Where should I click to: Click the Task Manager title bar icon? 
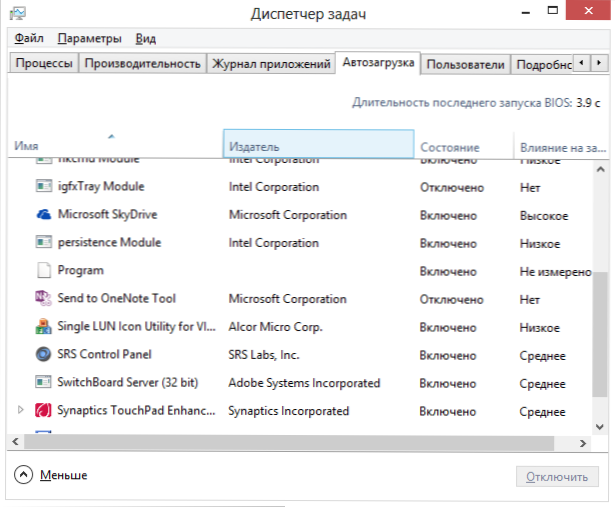(x=18, y=13)
